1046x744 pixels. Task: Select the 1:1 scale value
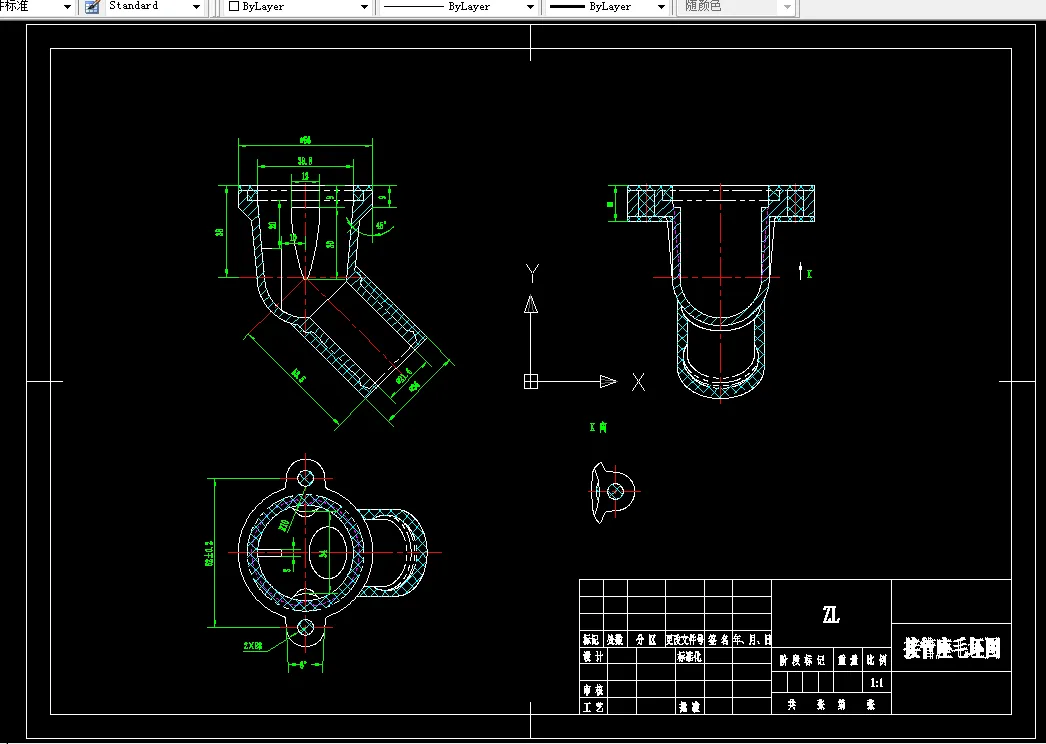click(x=877, y=683)
